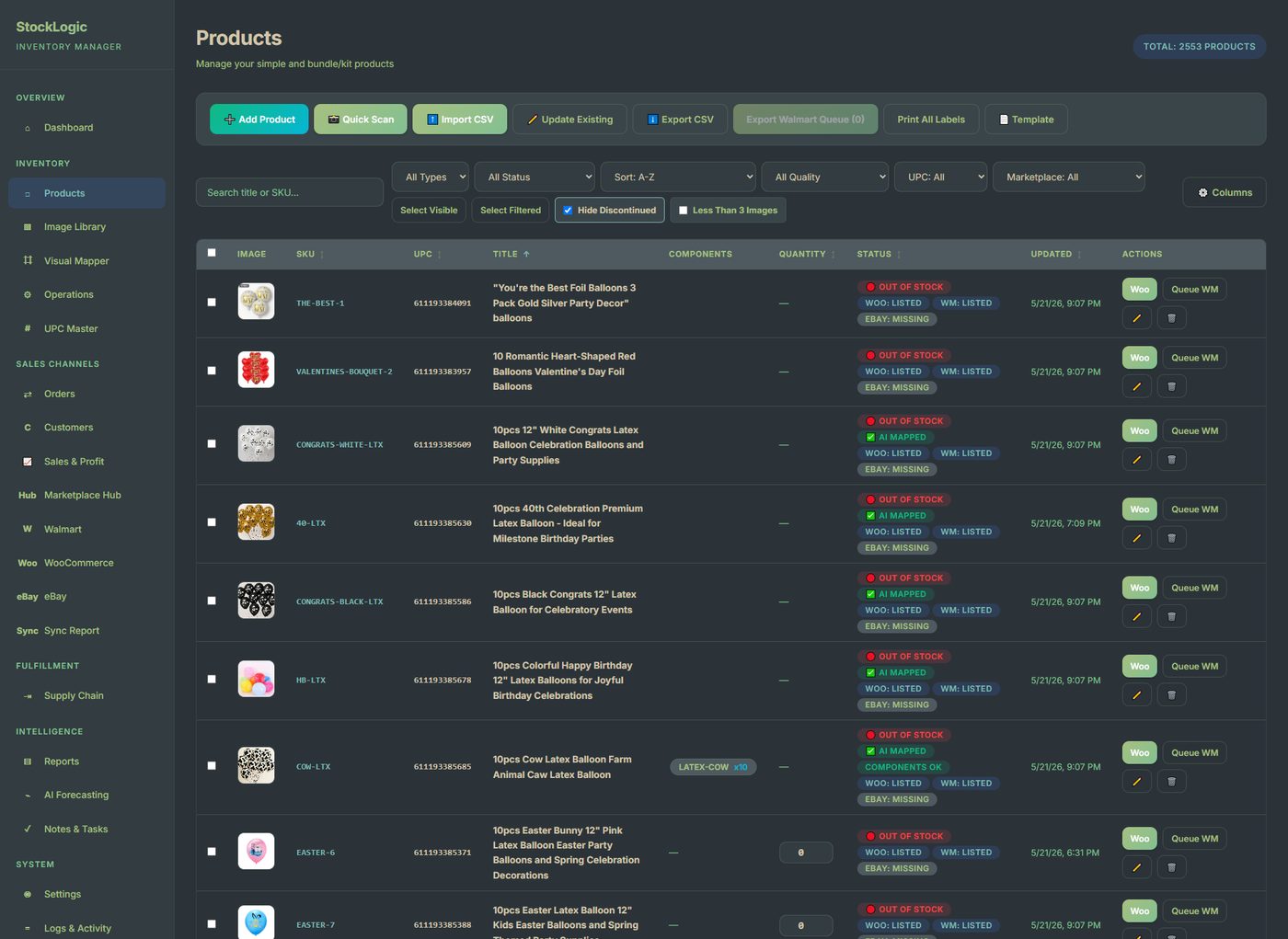
Task: Click the Quick Scan button
Action: coord(361,120)
